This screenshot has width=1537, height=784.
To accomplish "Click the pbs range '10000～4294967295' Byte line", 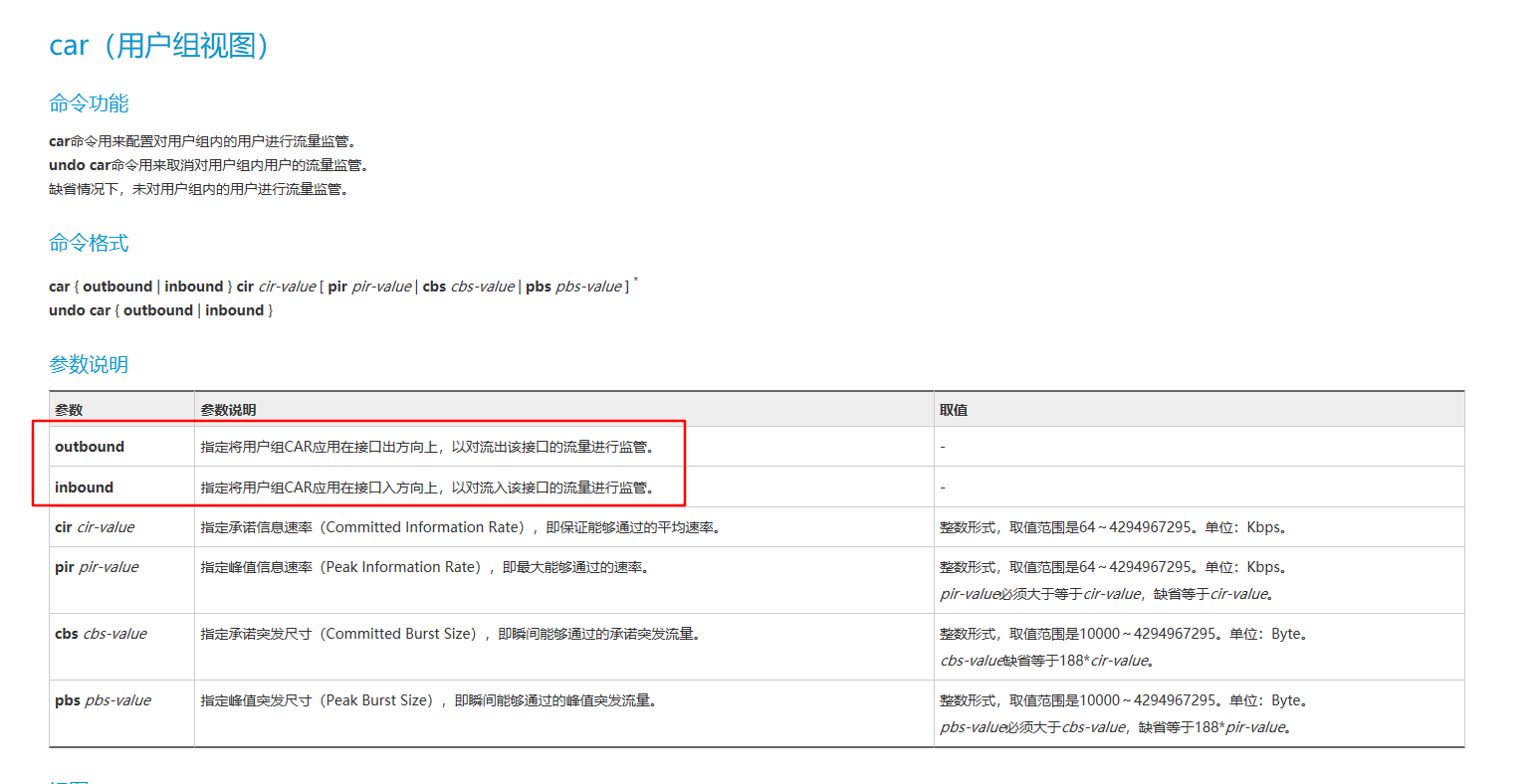I will [x=1125, y=700].
